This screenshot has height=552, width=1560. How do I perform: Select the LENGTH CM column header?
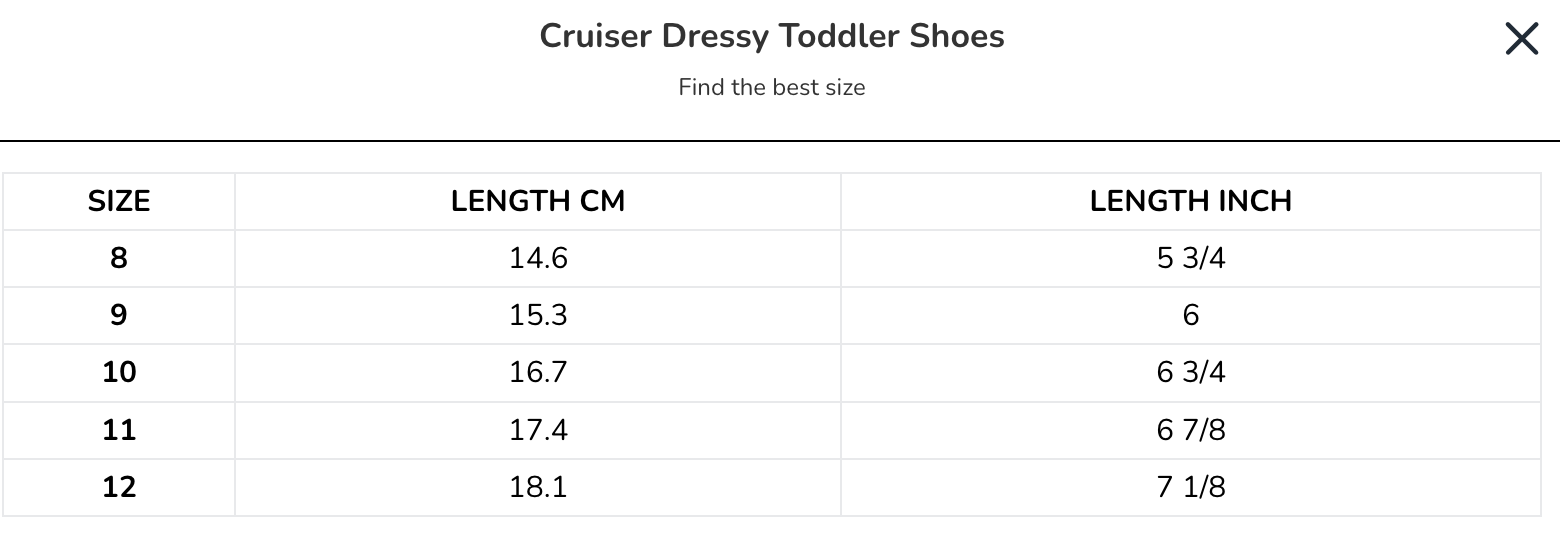538,201
